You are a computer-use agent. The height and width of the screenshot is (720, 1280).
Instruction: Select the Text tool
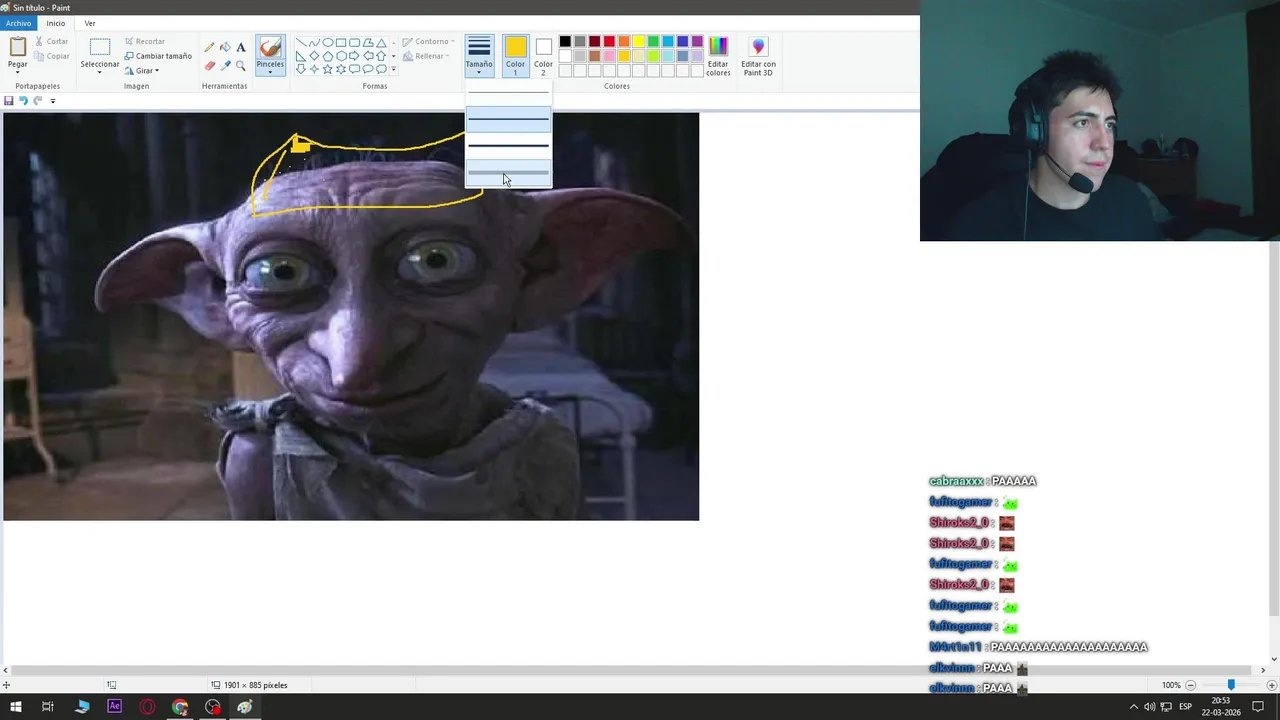[x=241, y=47]
